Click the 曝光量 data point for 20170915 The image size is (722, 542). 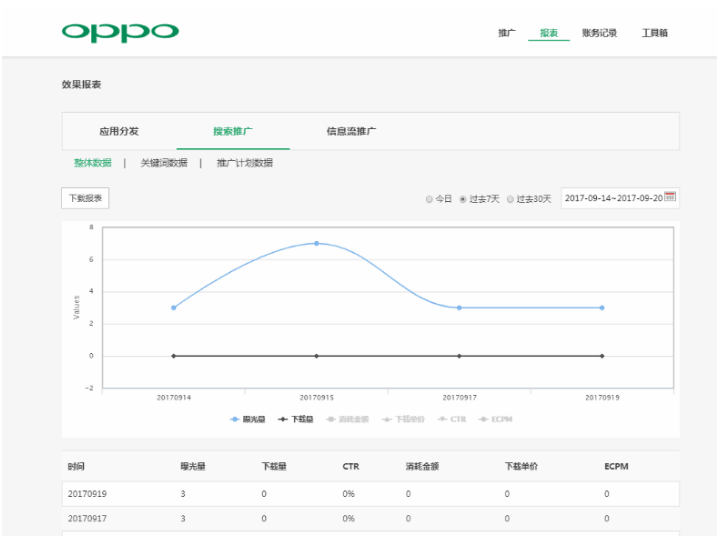tap(316, 243)
